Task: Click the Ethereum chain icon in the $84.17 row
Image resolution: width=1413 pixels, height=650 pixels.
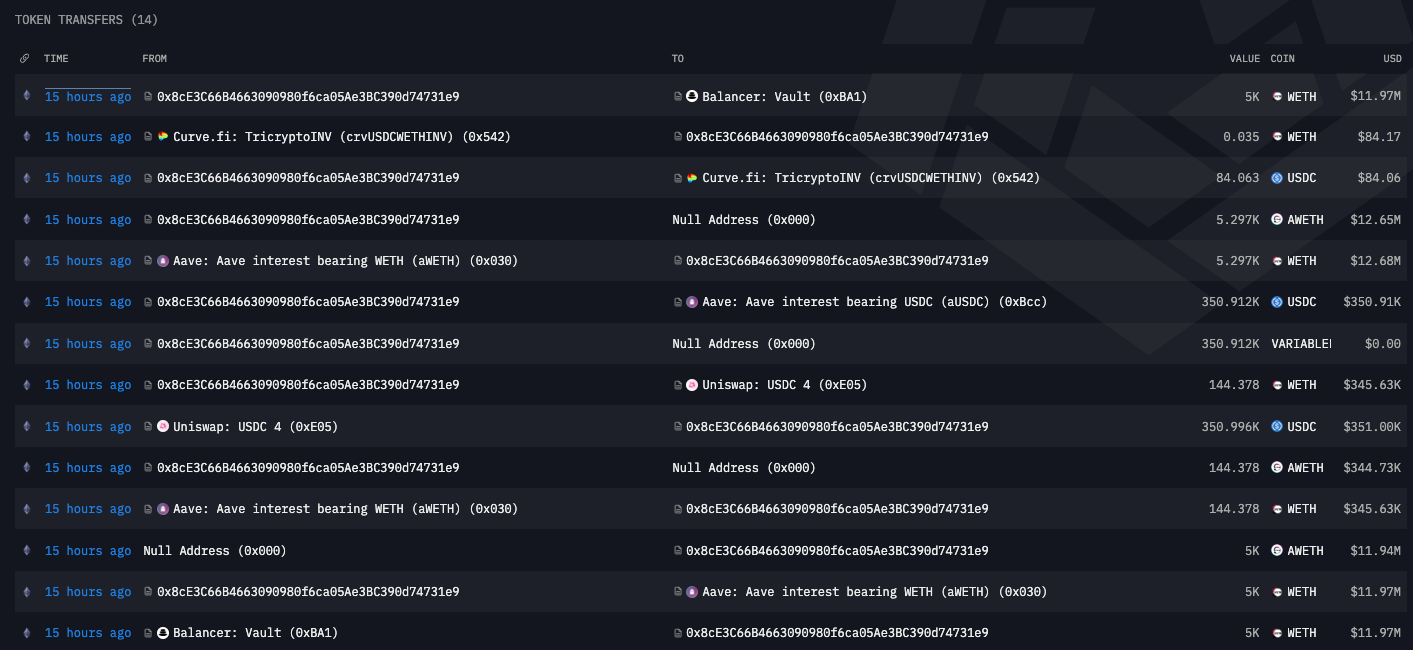Action: pos(27,137)
